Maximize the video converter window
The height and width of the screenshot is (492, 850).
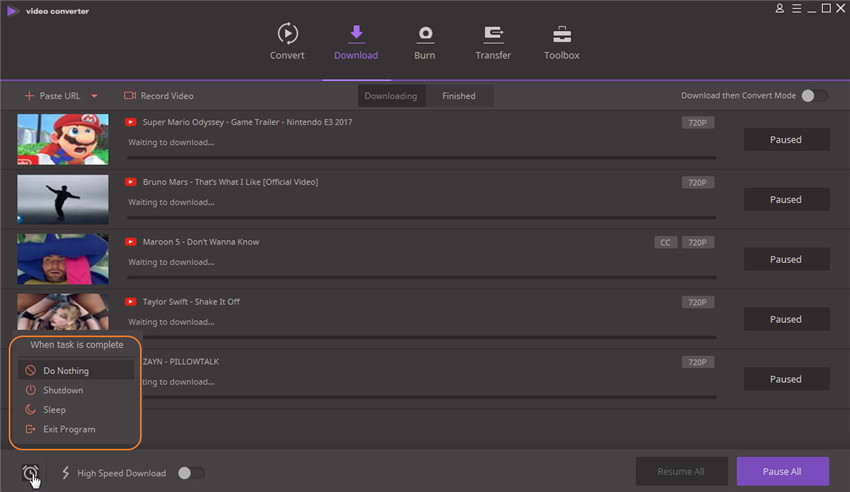(826, 8)
